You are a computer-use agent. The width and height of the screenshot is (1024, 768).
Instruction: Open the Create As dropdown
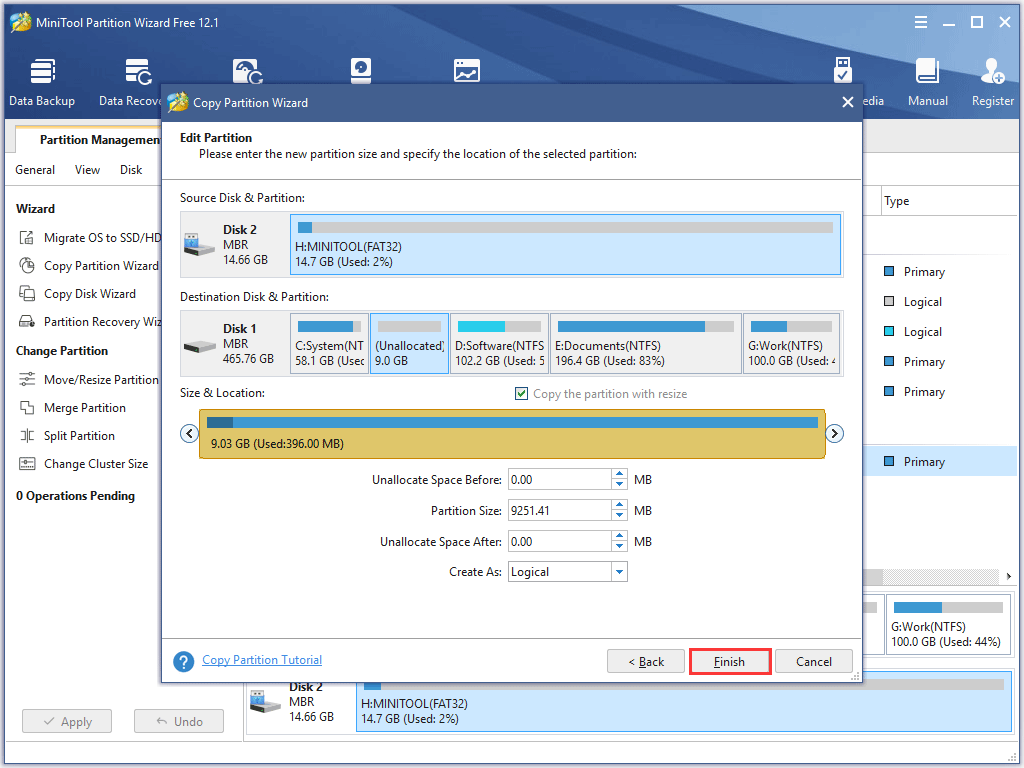pos(619,572)
